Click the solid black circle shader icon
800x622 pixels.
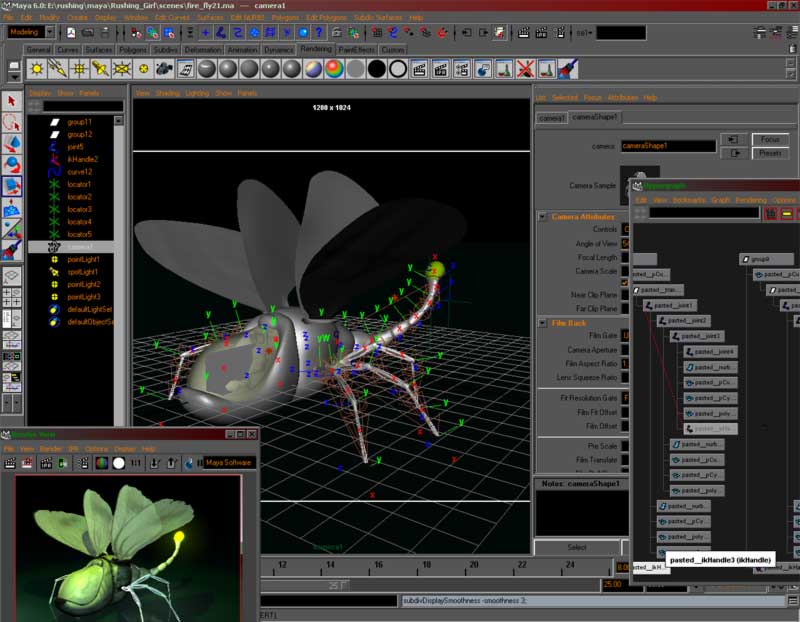click(x=377, y=69)
